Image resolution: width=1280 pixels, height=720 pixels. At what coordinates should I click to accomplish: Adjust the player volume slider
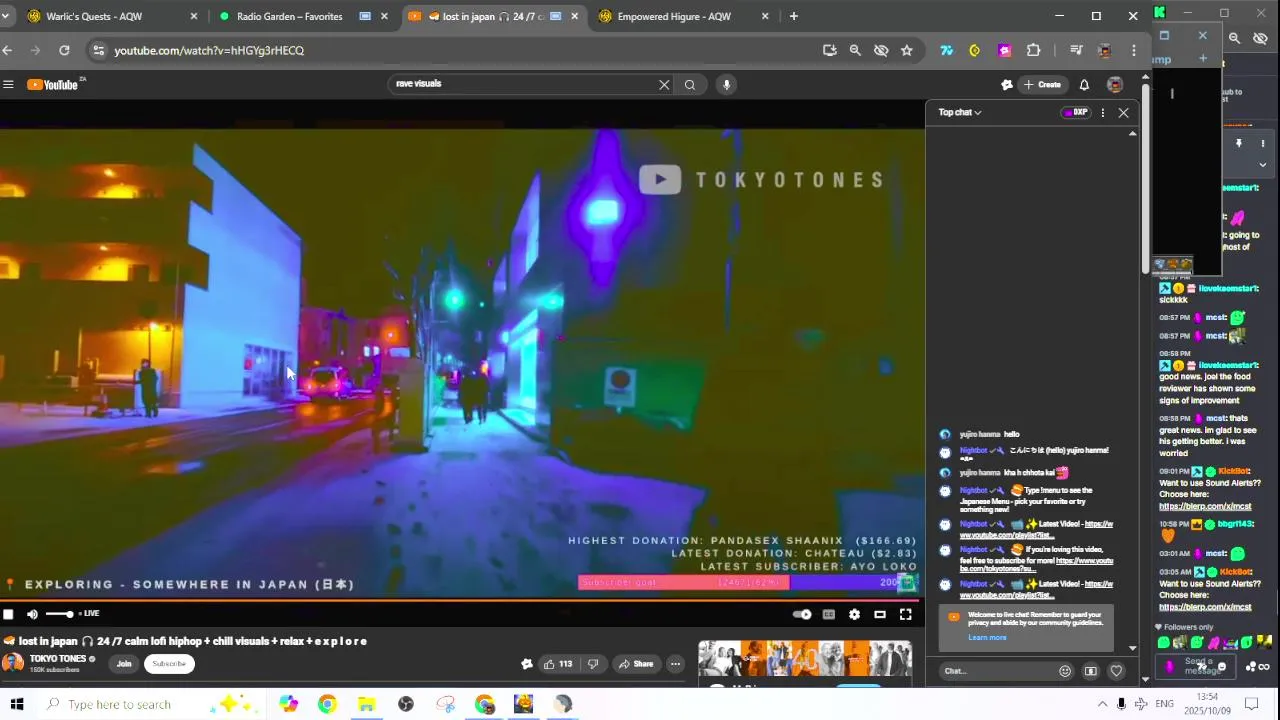(59, 614)
